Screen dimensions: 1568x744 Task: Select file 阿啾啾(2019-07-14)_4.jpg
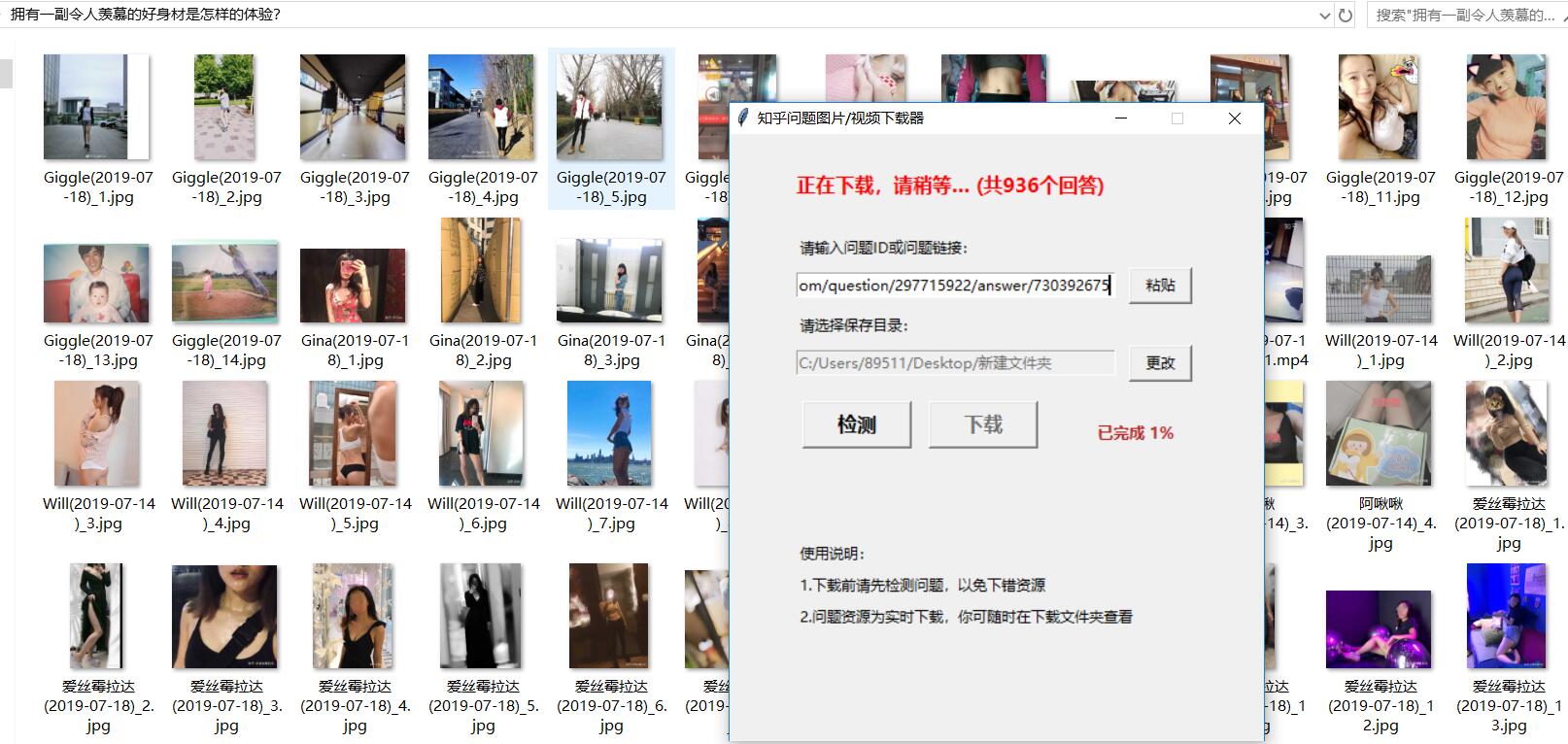tap(1381, 466)
